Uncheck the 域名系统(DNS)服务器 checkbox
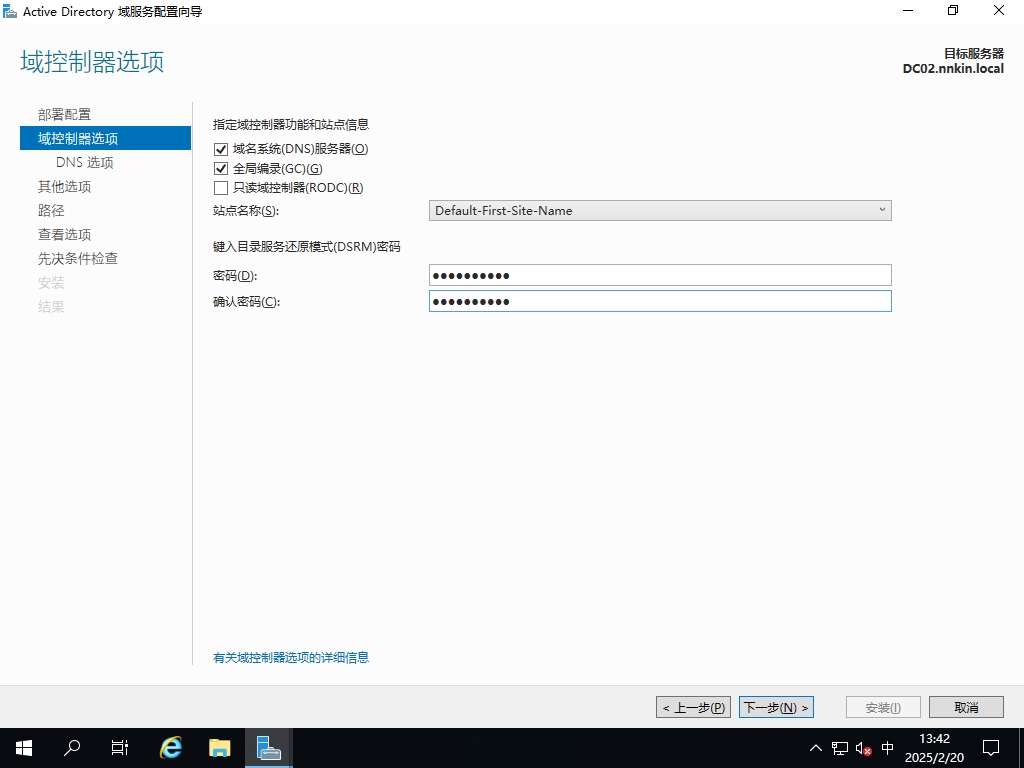This screenshot has height=768, width=1024. click(x=221, y=149)
